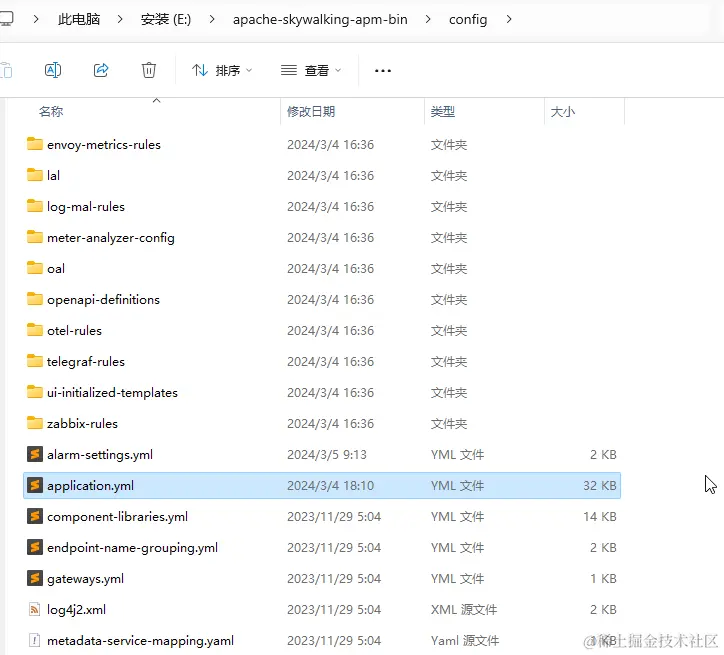The height and width of the screenshot is (655, 724).
Task: Select the oal folder icon
Action: [x=35, y=268]
